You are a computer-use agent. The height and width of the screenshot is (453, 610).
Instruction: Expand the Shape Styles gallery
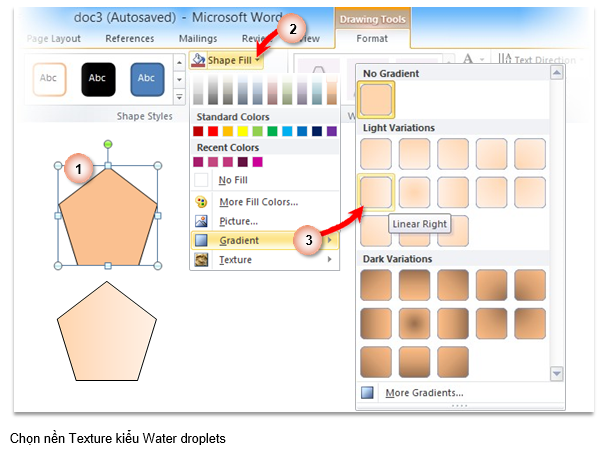pyautogui.click(x=179, y=99)
